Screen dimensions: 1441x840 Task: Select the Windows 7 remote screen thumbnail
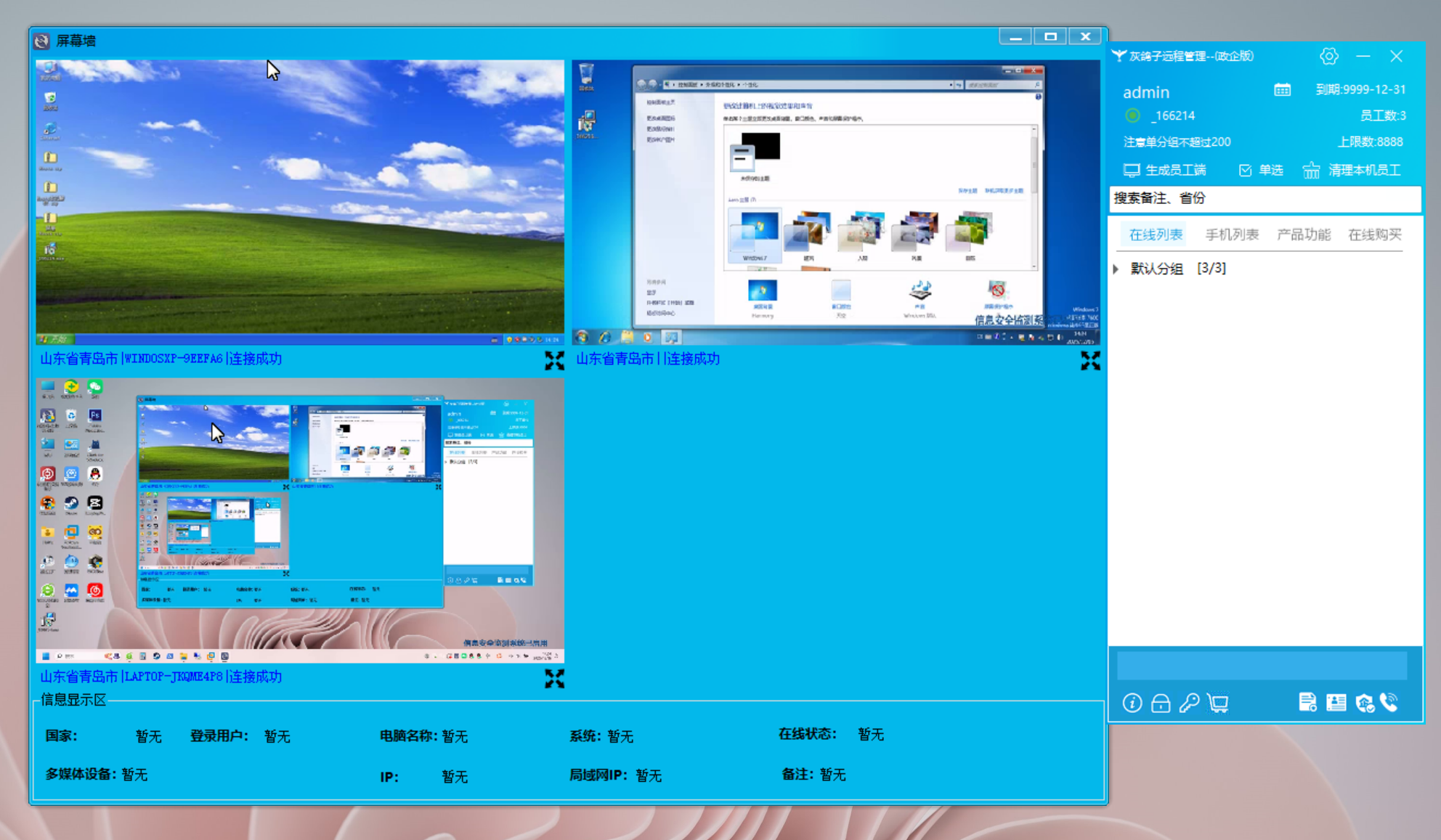pos(835,202)
